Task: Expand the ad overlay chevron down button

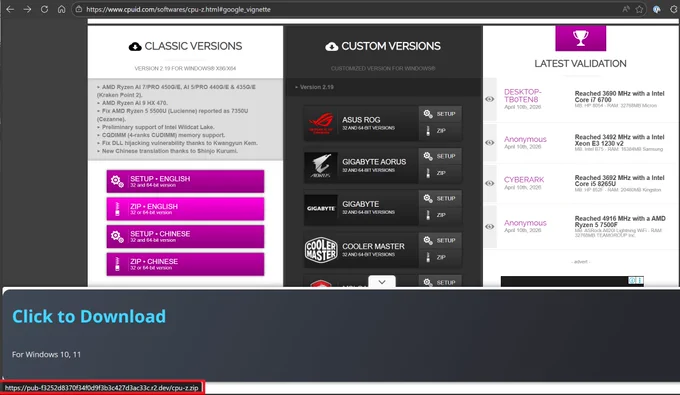Action: pyautogui.click(x=382, y=281)
